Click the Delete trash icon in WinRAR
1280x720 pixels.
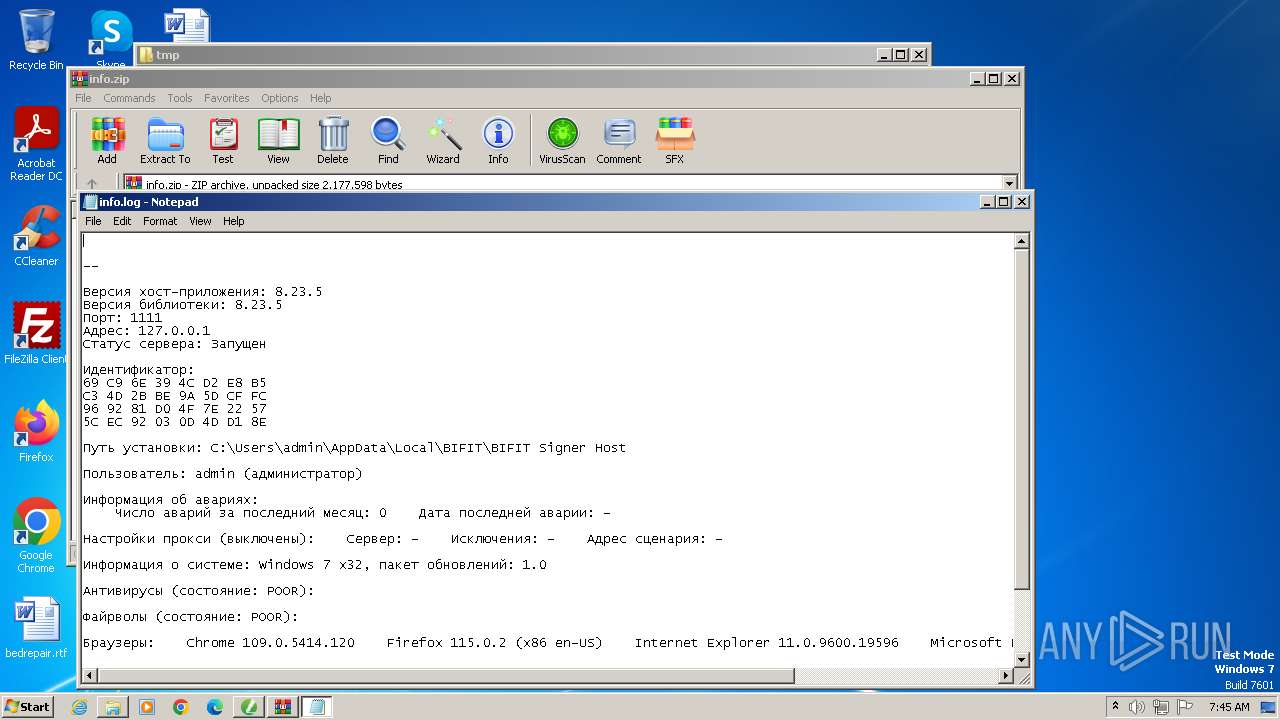tap(333, 141)
